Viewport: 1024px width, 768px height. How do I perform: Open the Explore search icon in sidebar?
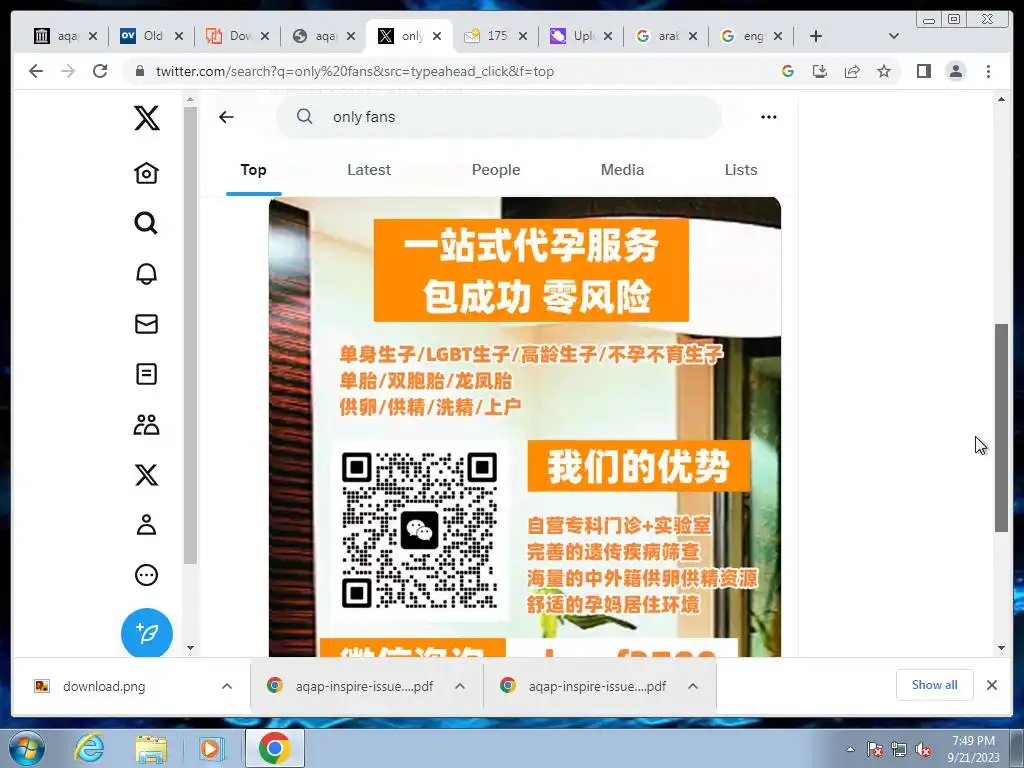click(x=146, y=223)
